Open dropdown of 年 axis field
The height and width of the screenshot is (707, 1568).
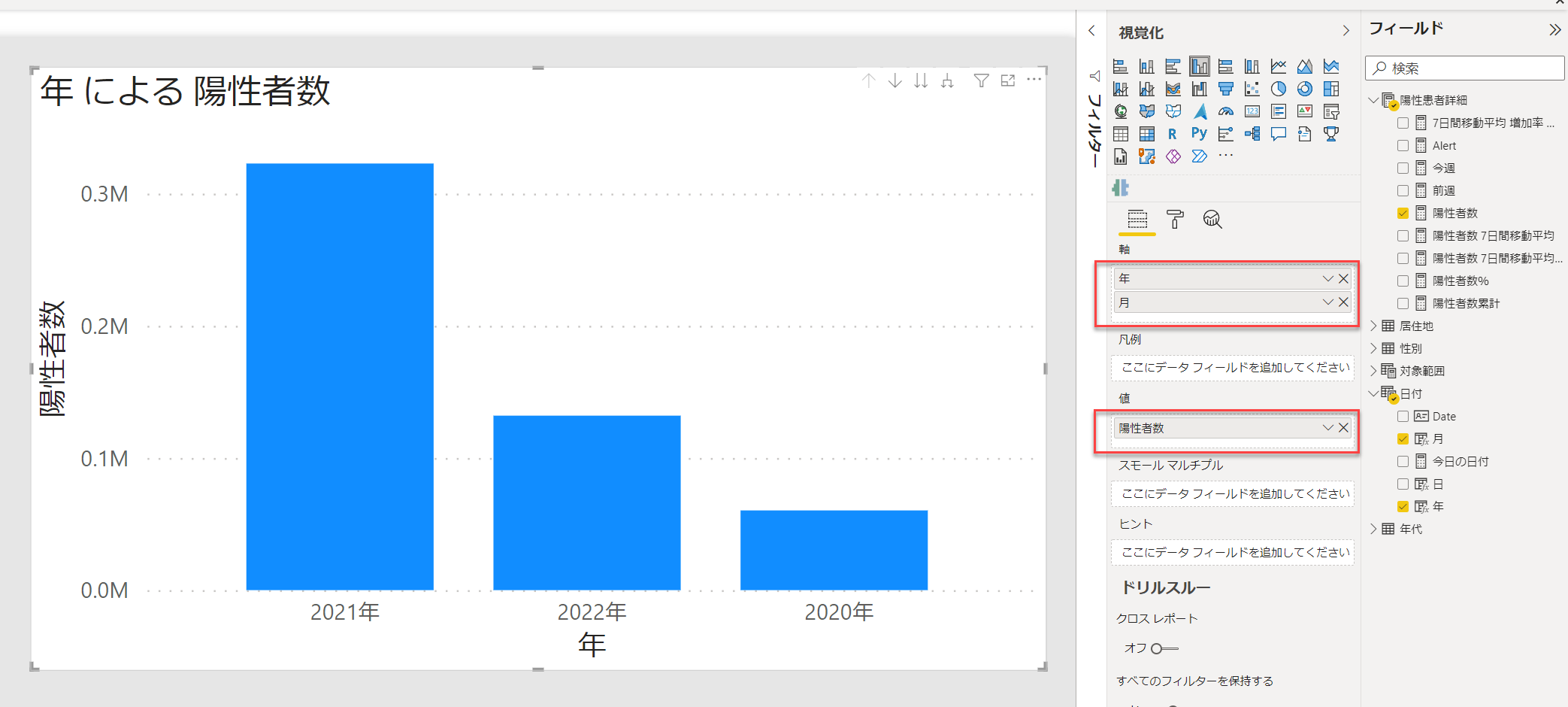tap(1327, 278)
